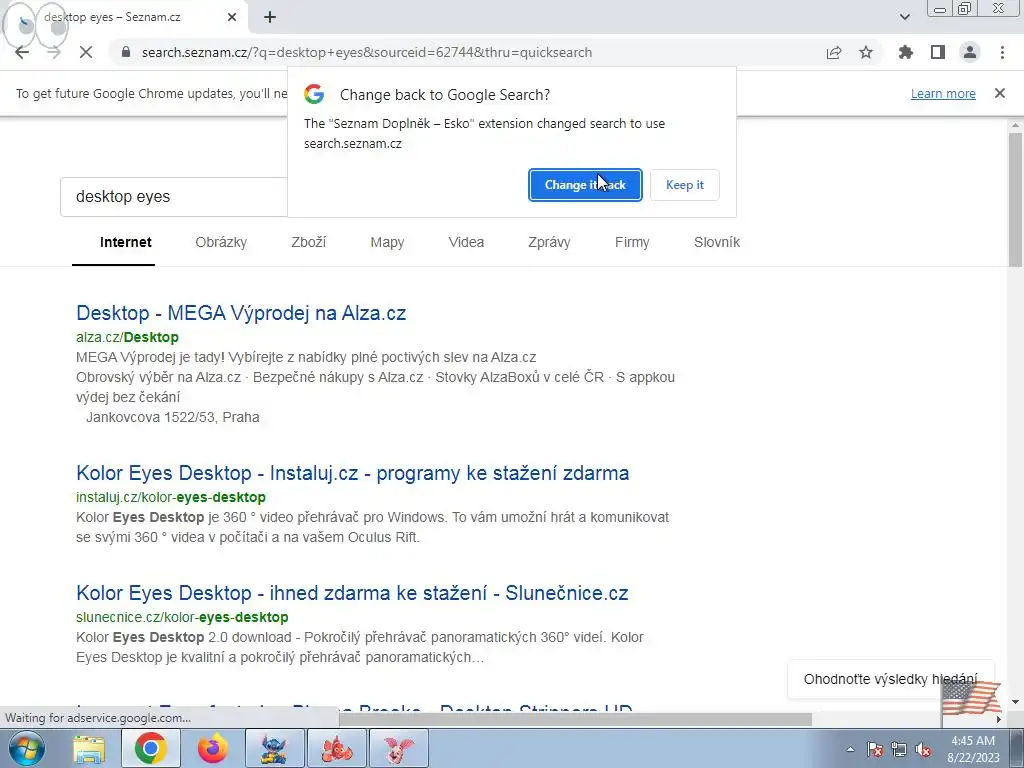Open Windows Explorer from the taskbar
This screenshot has height=768, width=1024.
pyautogui.click(x=89, y=748)
